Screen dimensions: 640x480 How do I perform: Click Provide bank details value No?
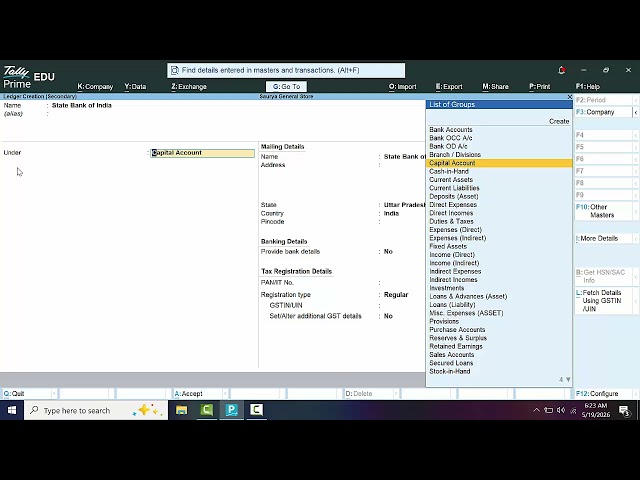click(388, 252)
